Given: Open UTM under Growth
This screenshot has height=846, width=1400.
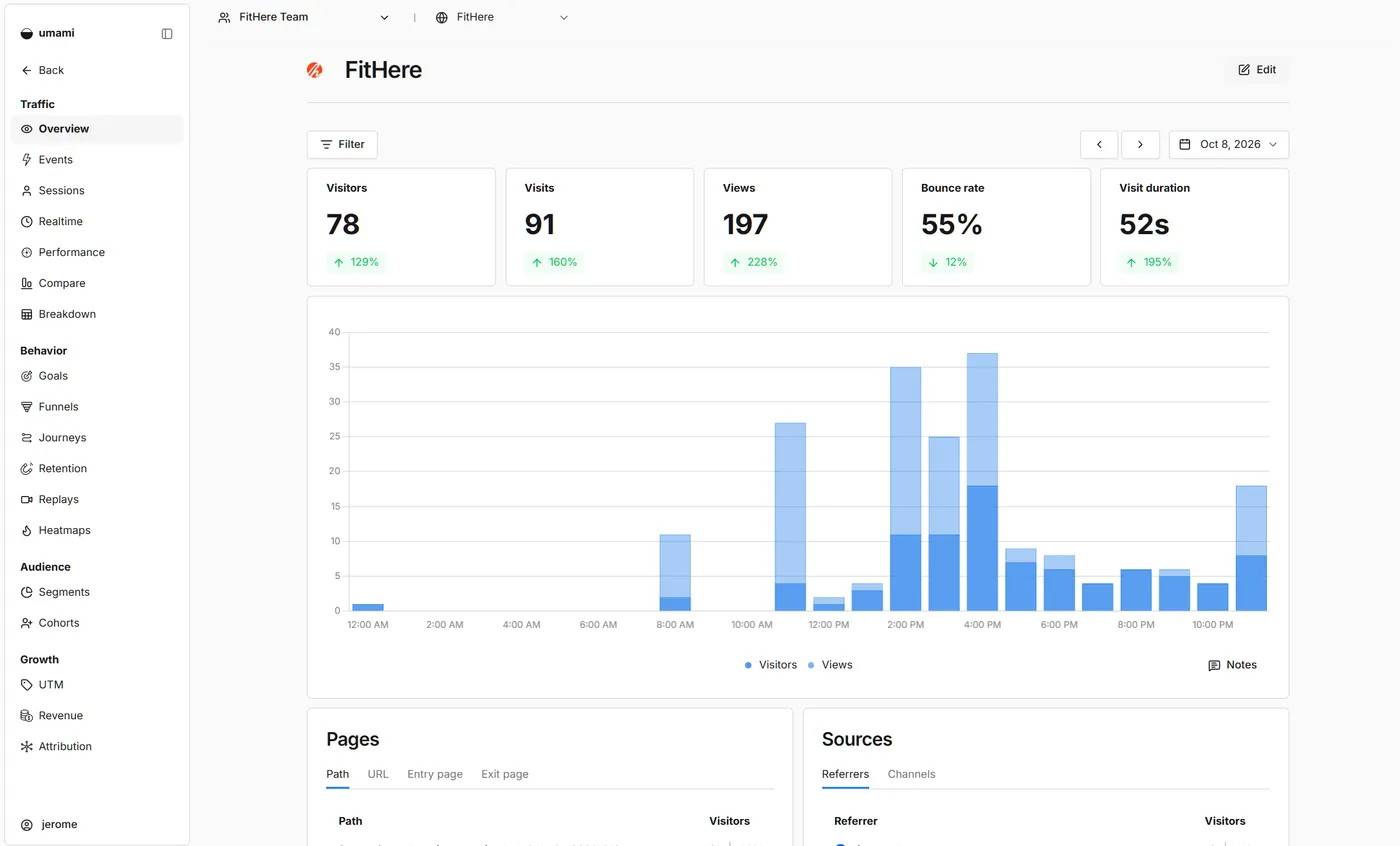Looking at the screenshot, I should click(x=97, y=685).
